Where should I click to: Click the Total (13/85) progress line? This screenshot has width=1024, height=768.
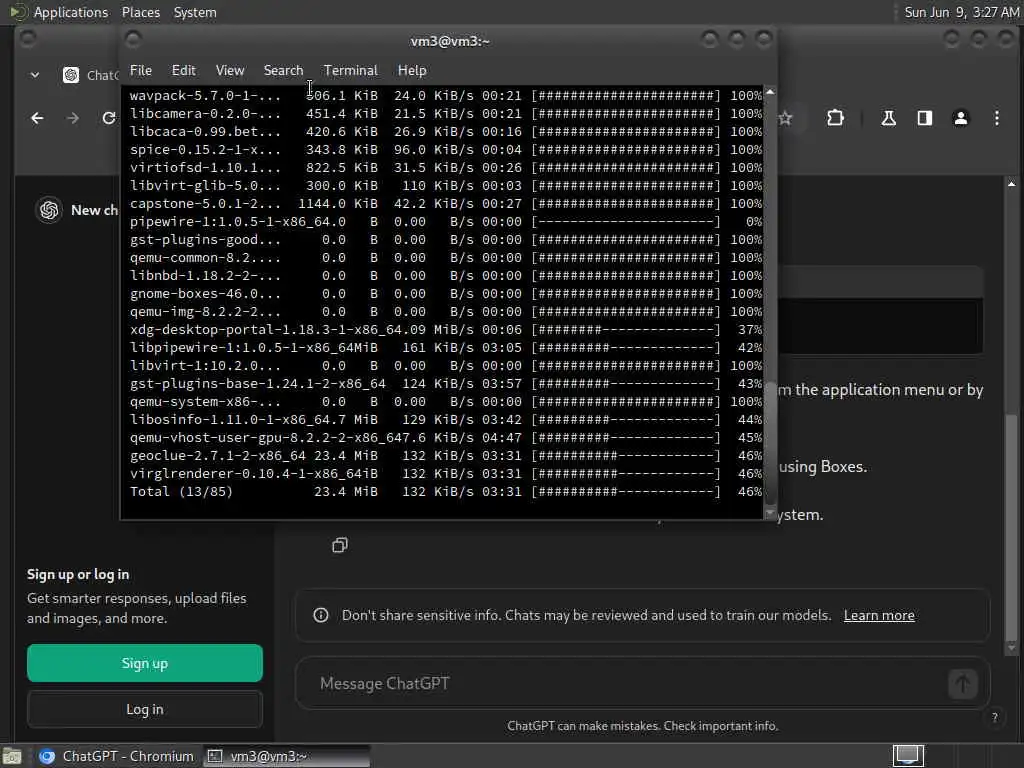pos(445,492)
